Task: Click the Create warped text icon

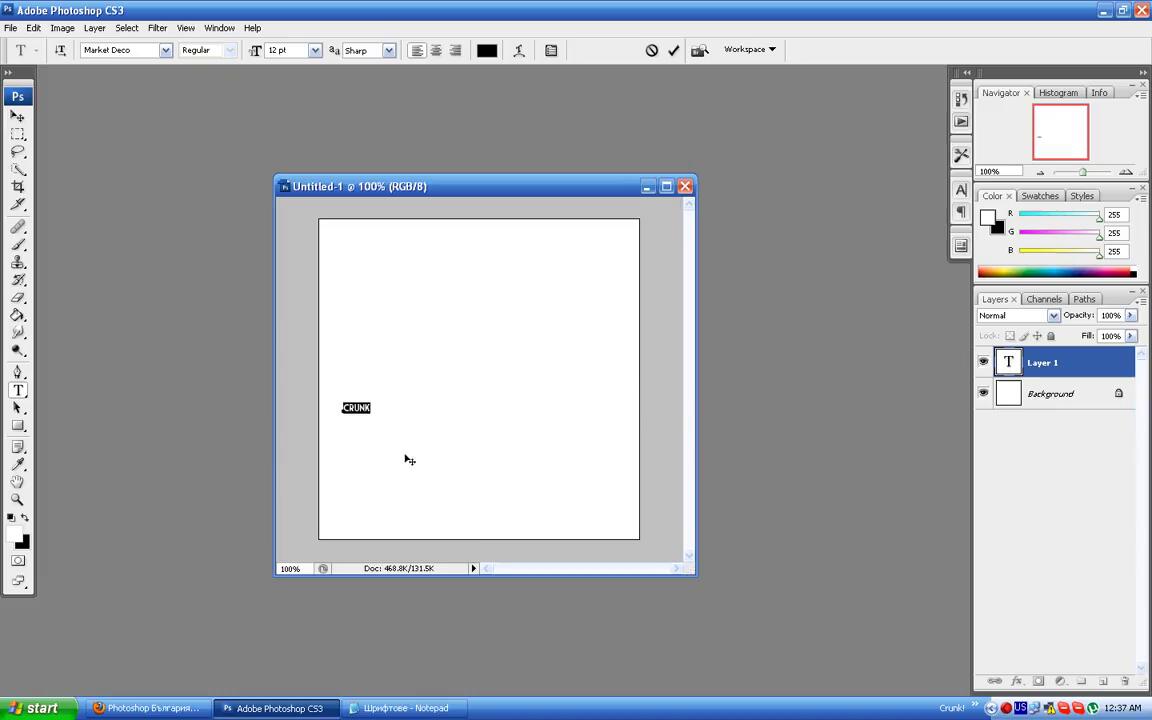Action: click(519, 50)
